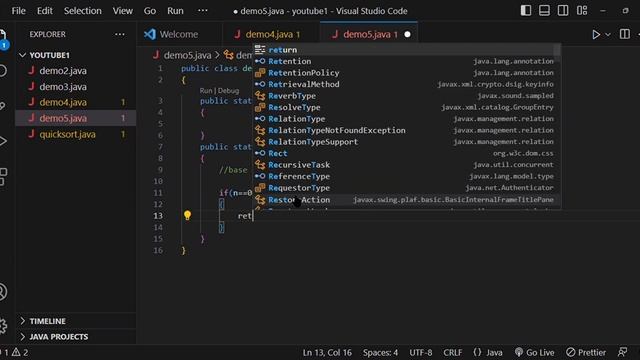Open the Edit menu
The height and width of the screenshot is (360, 640).
tap(44, 11)
